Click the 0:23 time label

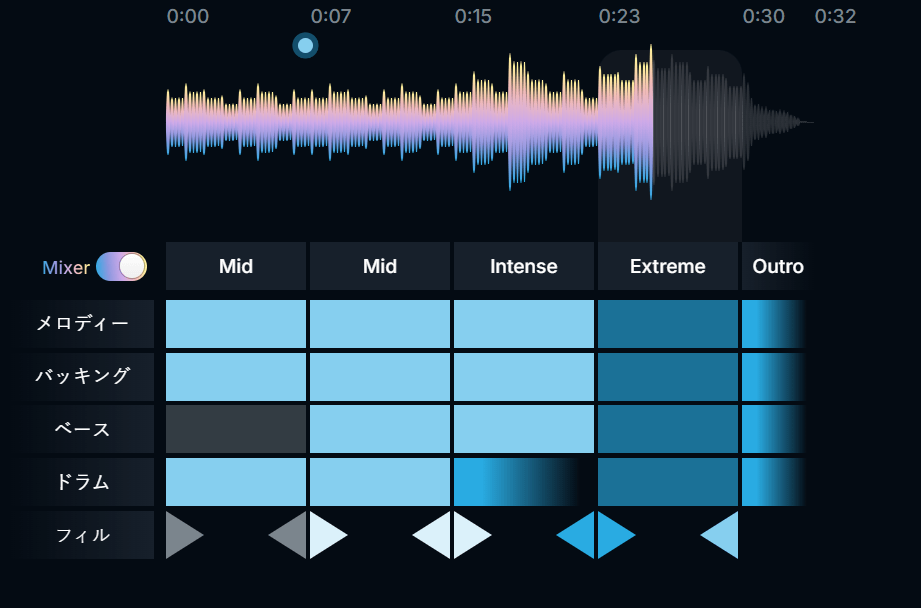tap(620, 16)
